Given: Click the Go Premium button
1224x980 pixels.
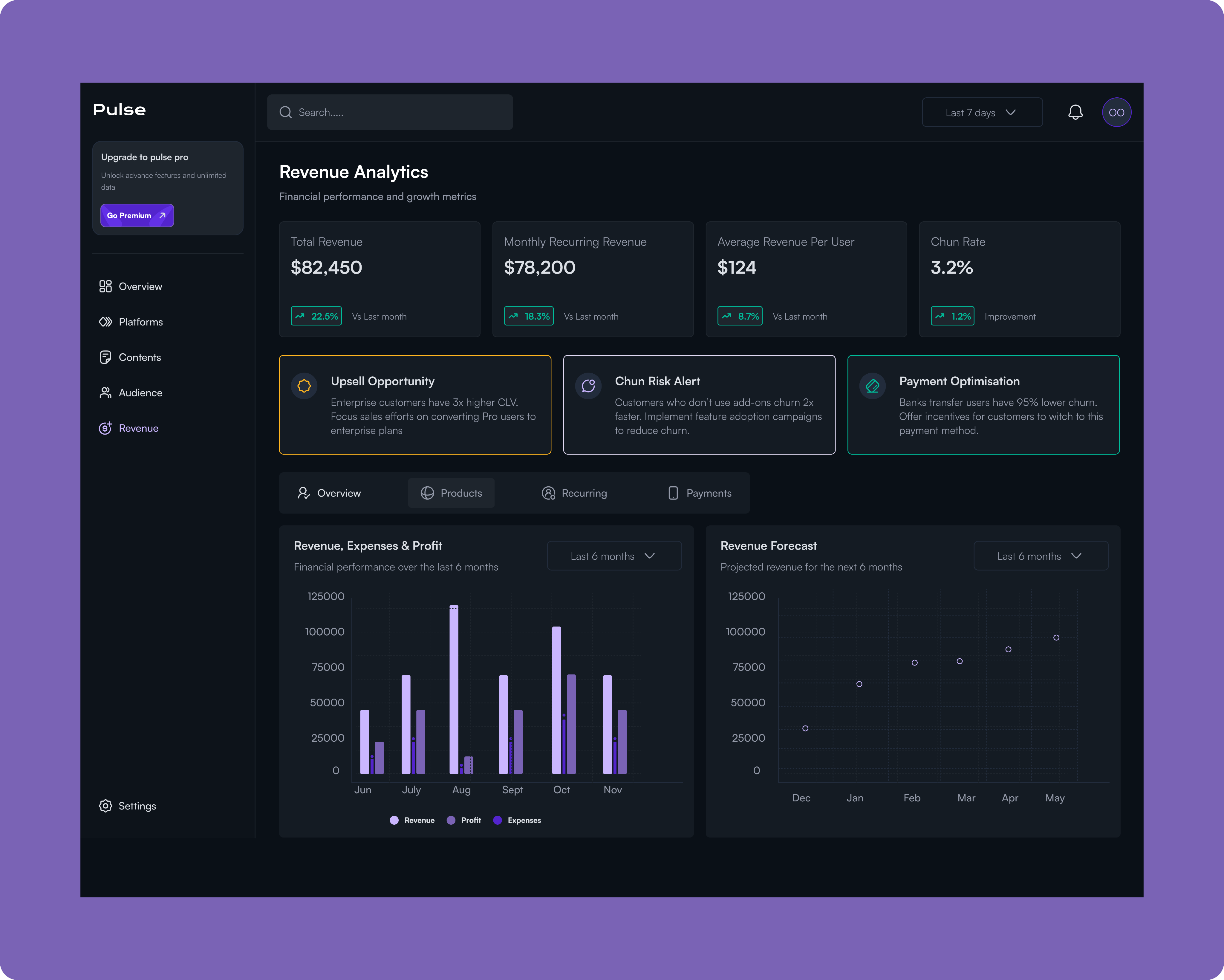Looking at the screenshot, I should tap(137, 216).
